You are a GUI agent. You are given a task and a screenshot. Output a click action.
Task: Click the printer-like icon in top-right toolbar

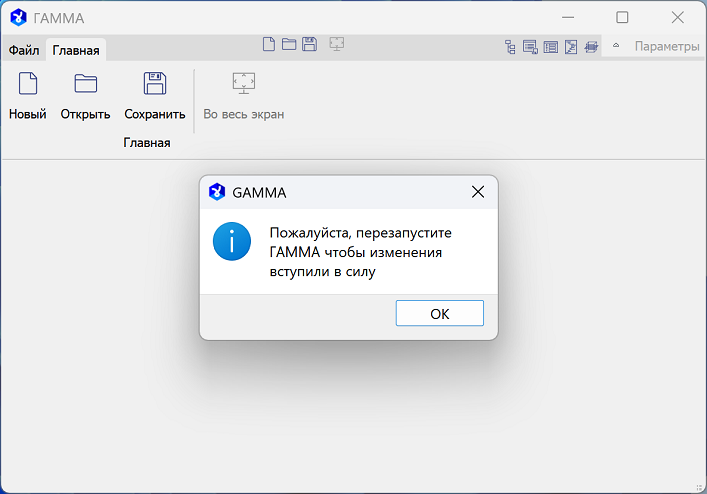pyautogui.click(x=591, y=46)
